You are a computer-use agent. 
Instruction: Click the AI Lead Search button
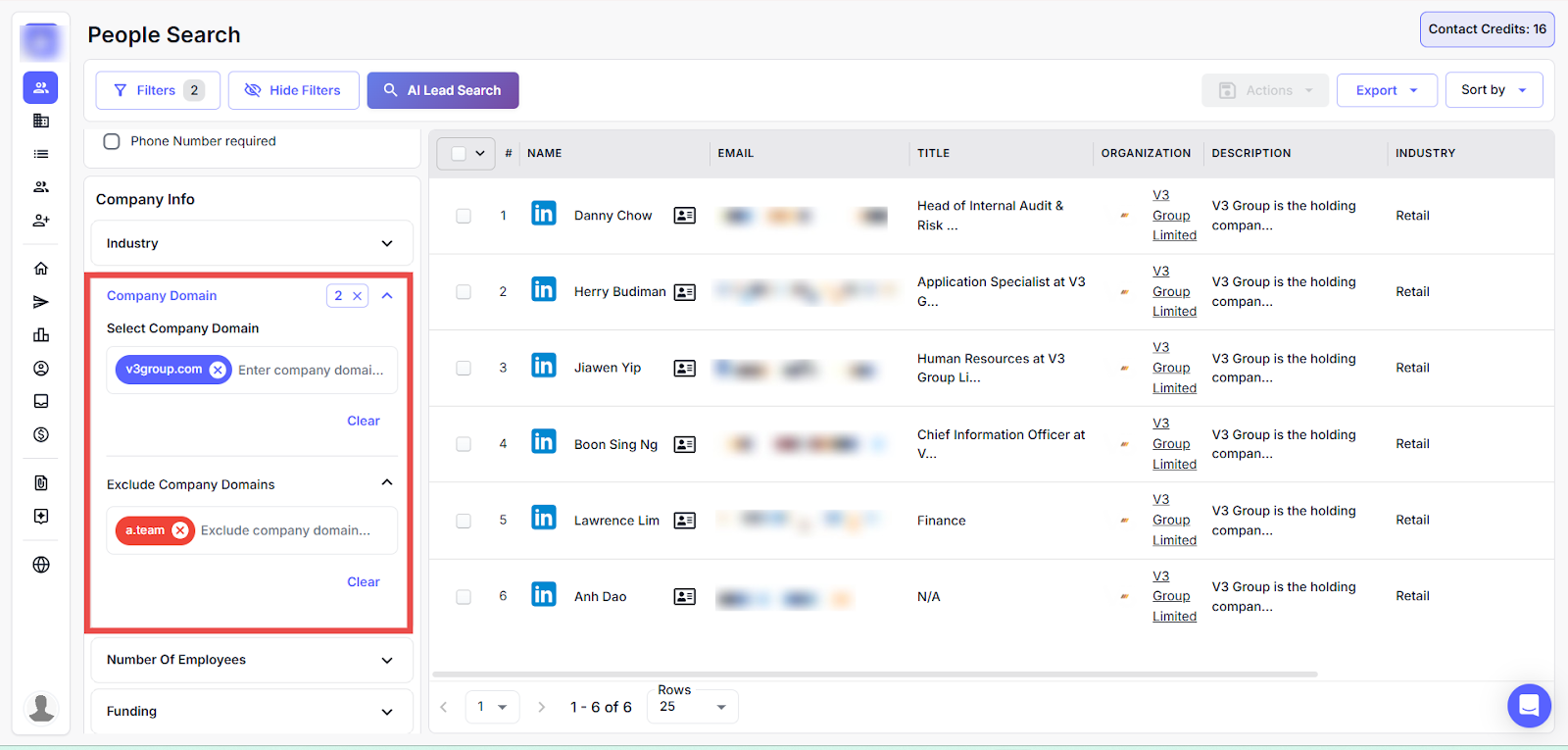(443, 90)
